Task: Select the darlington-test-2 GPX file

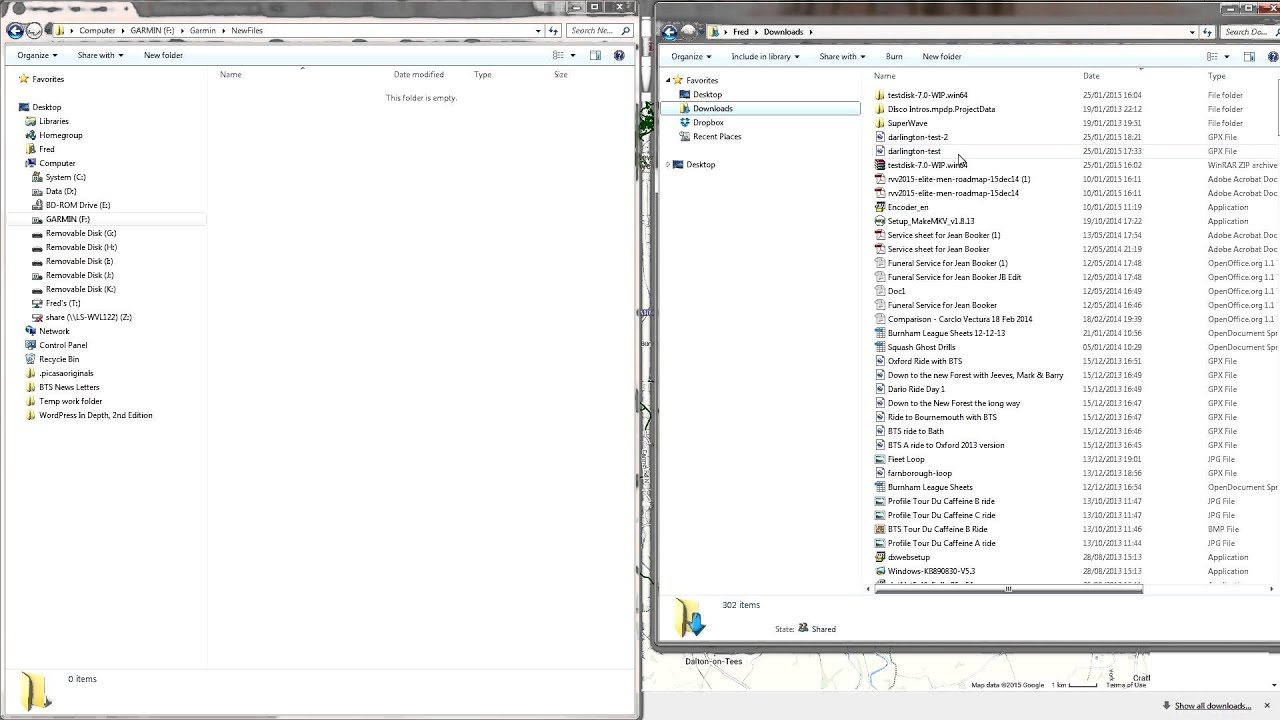Action: [x=917, y=137]
